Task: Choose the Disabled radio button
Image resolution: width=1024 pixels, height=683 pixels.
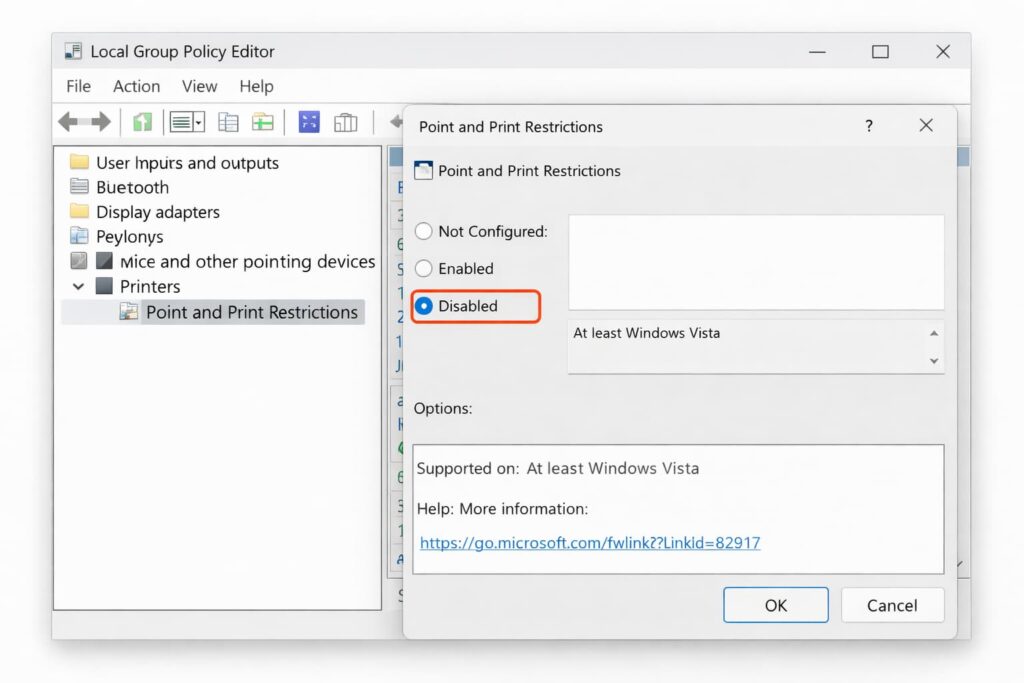Action: pyautogui.click(x=424, y=306)
